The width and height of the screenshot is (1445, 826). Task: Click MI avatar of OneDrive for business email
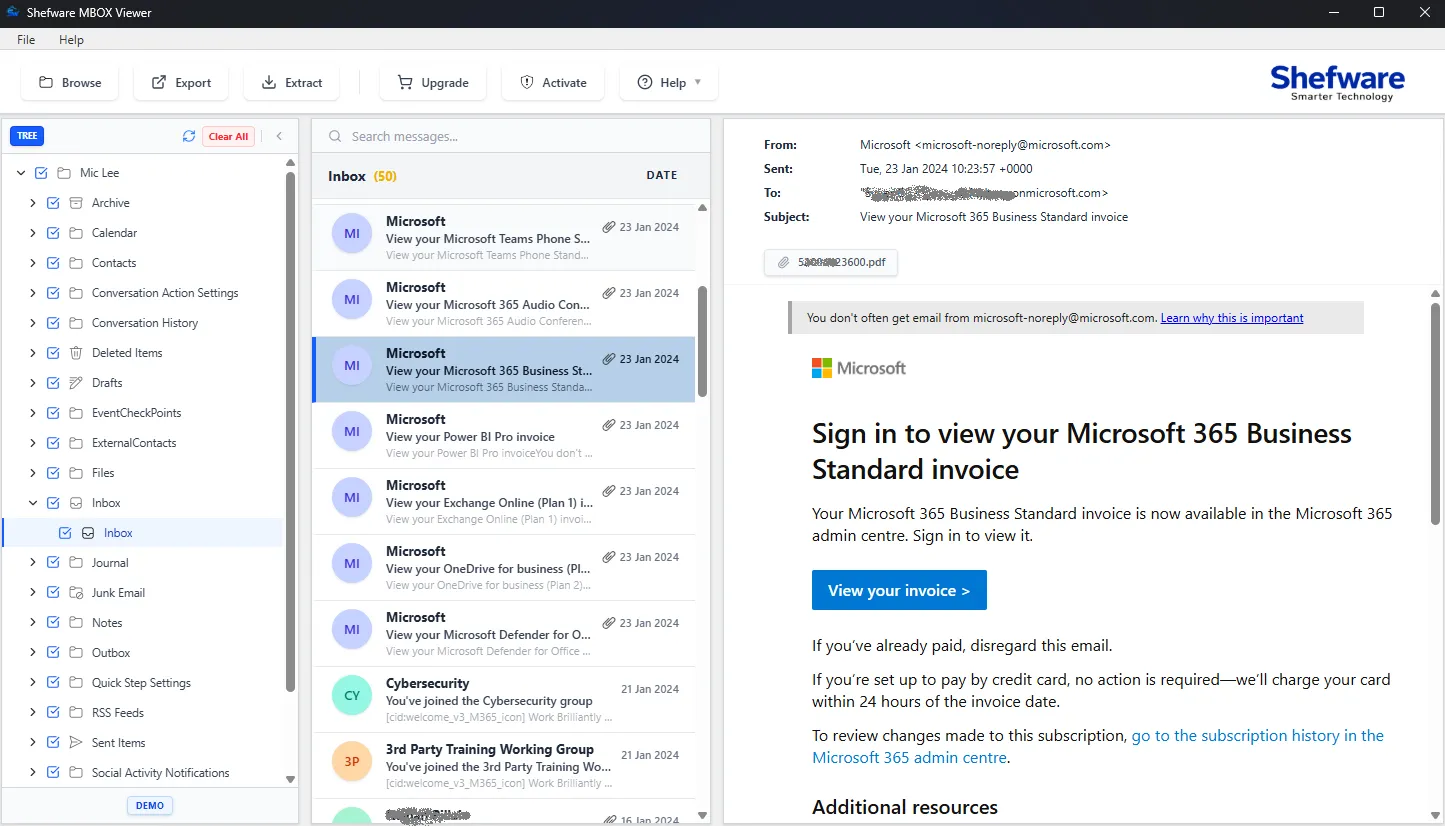(352, 564)
